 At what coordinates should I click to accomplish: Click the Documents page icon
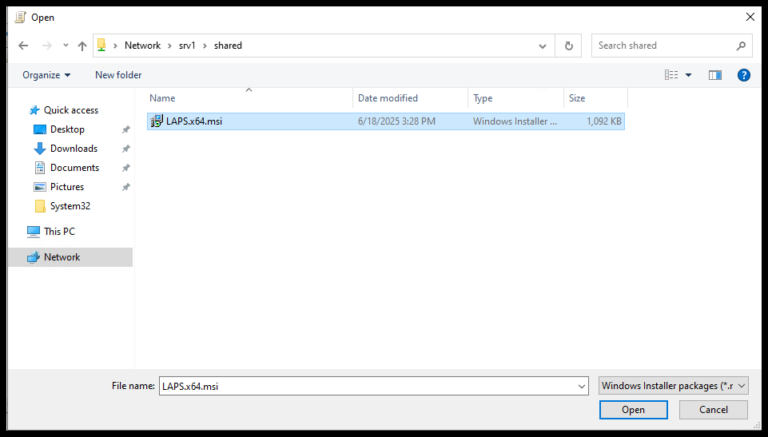(40, 168)
